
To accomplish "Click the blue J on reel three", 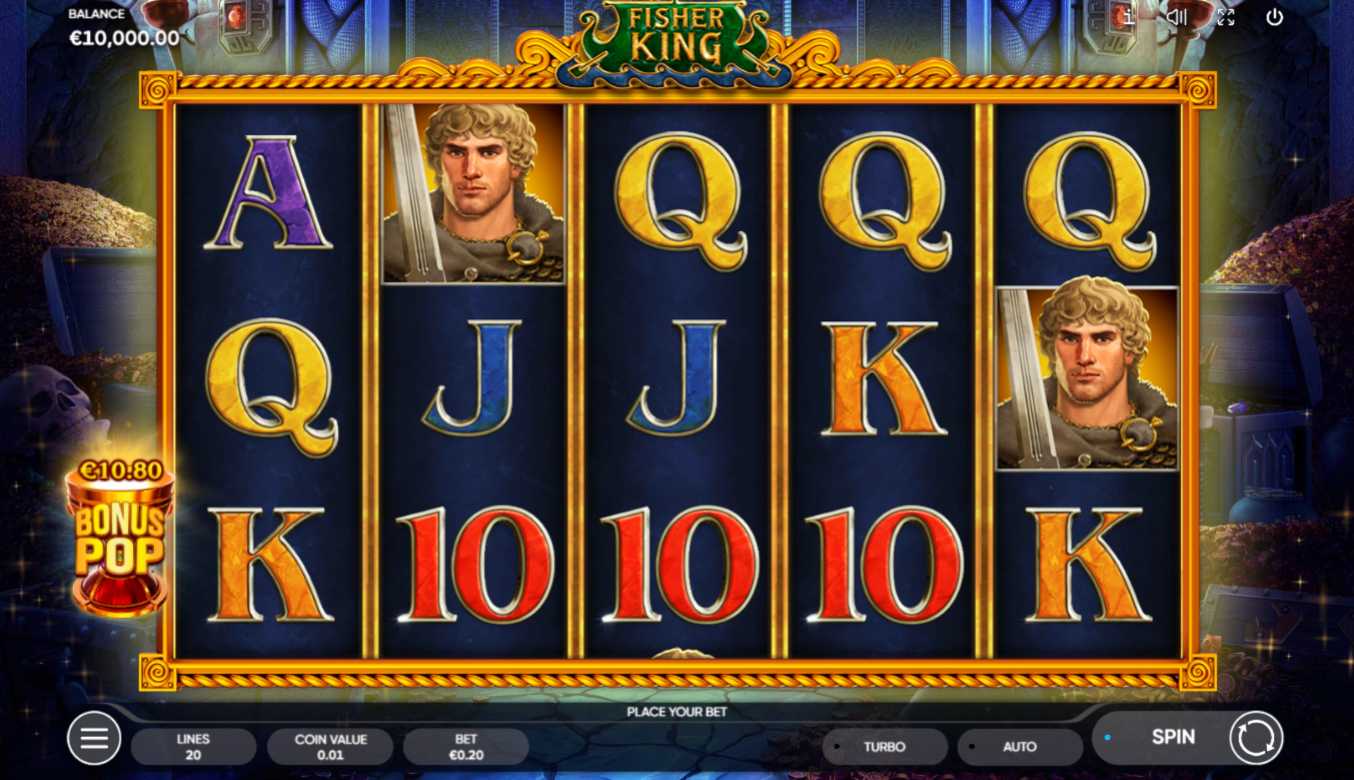I will (x=677, y=378).
